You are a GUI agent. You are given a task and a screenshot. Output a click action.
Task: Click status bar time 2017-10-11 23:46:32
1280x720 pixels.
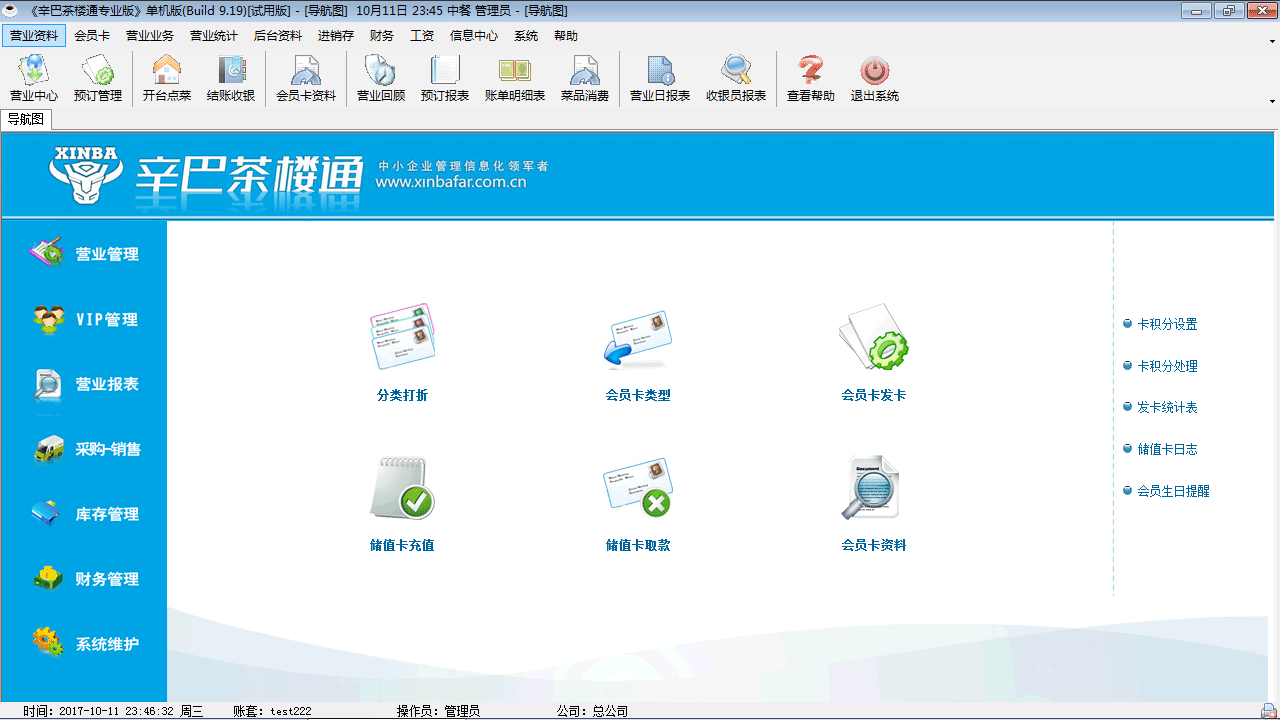(113, 711)
